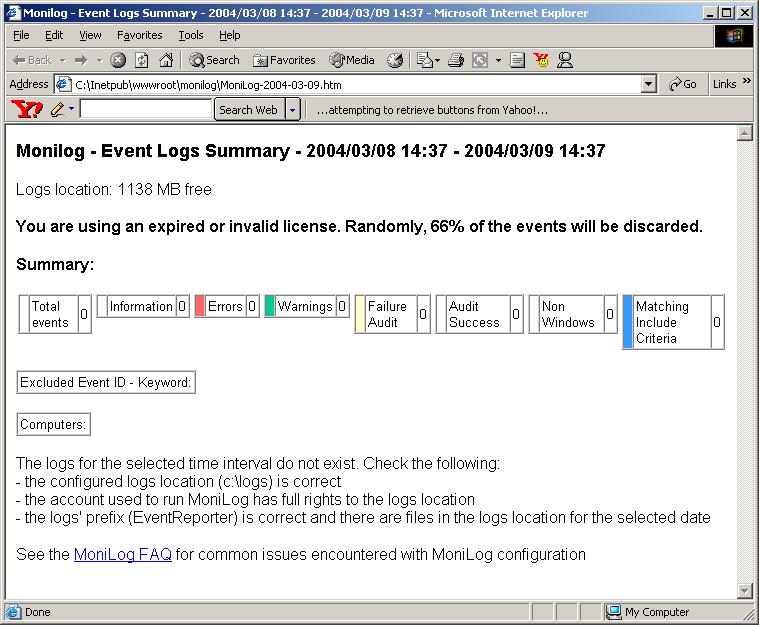Image resolution: width=759 pixels, height=625 pixels.
Task: Click in the Yahoo search text field
Action: tap(146, 110)
